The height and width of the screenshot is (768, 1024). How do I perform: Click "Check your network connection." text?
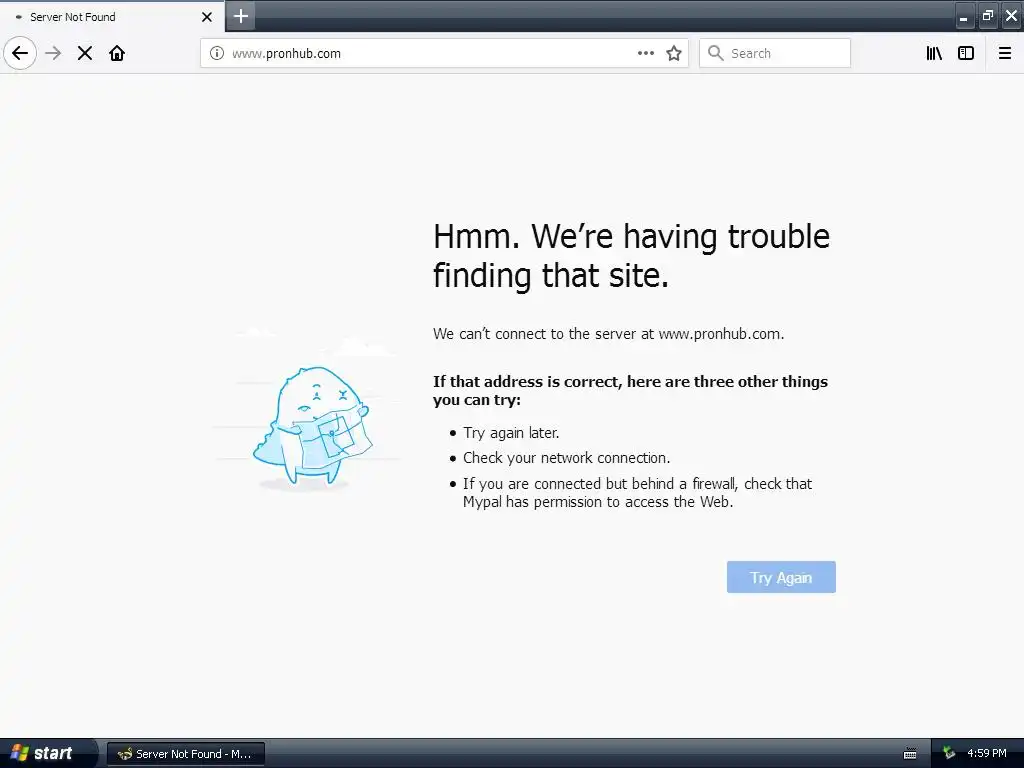coord(566,458)
